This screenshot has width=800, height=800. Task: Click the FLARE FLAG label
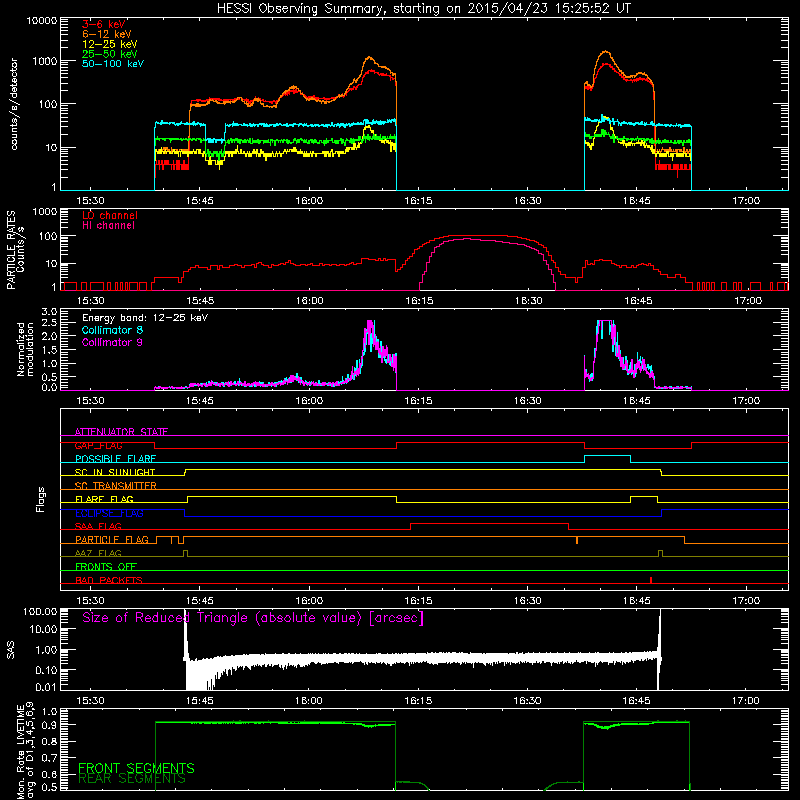click(104, 499)
